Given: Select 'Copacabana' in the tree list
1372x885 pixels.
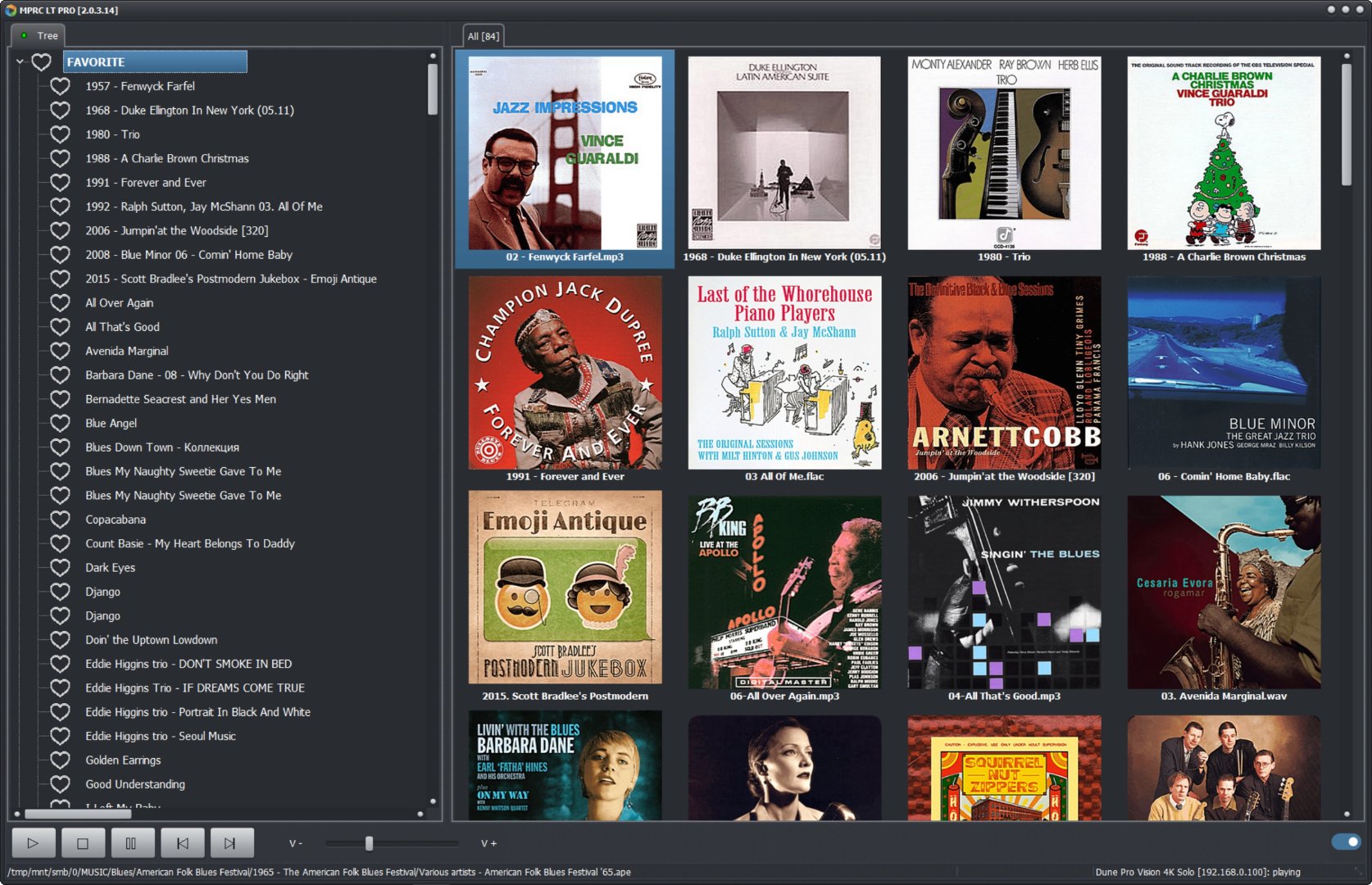Looking at the screenshot, I should pyautogui.click(x=116, y=520).
